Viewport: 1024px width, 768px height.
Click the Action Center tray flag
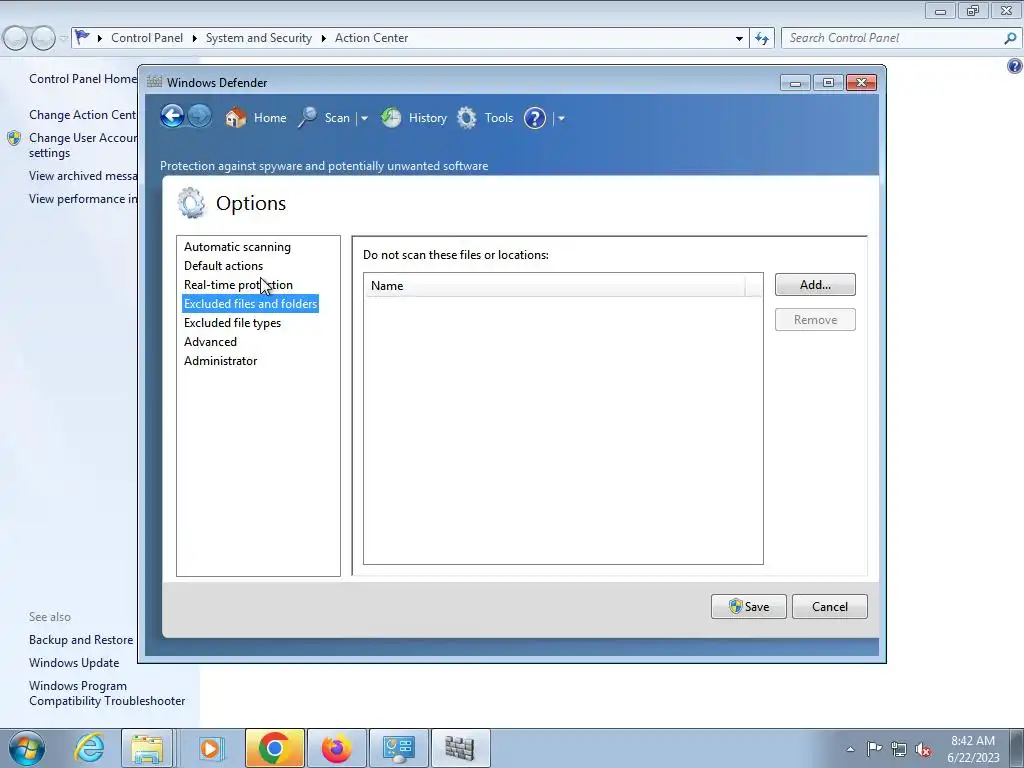[x=874, y=749]
